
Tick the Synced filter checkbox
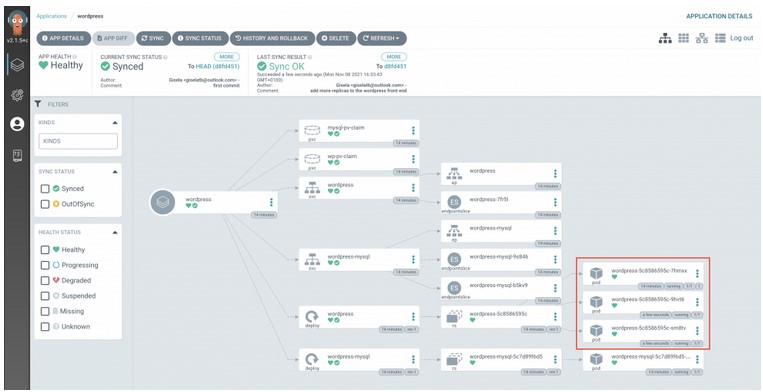point(45,189)
